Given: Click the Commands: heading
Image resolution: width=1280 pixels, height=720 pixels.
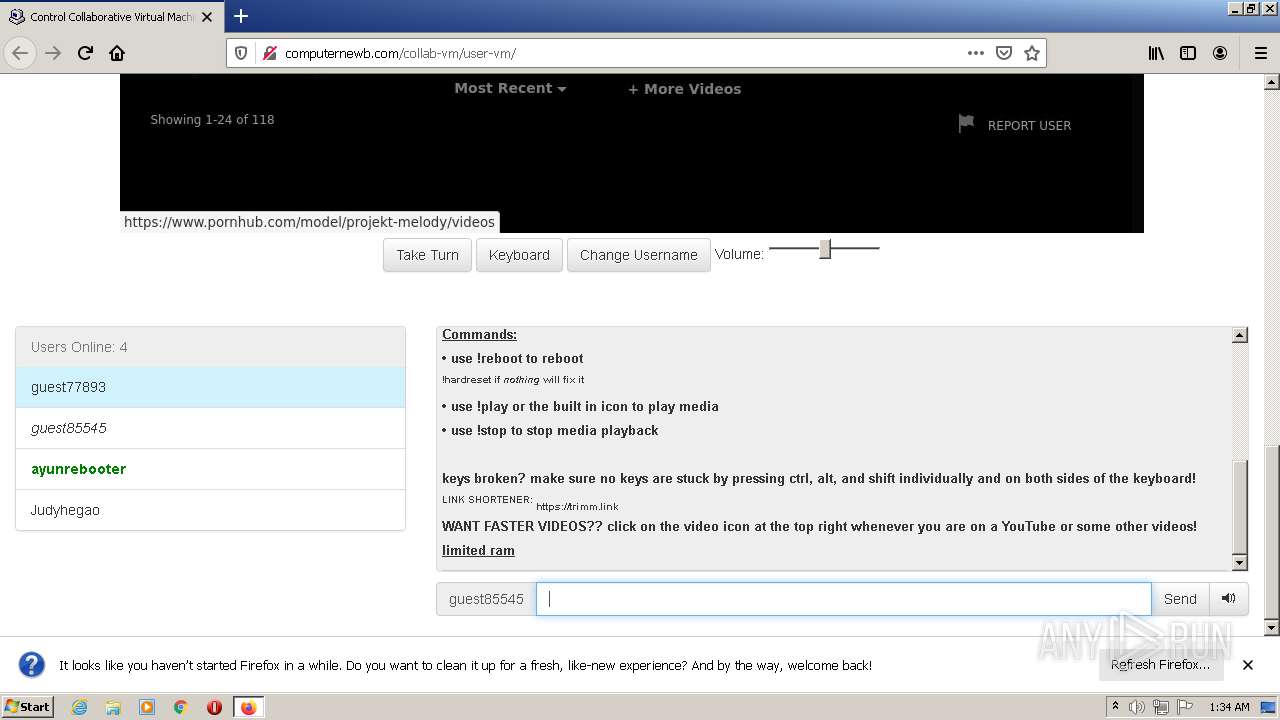Looking at the screenshot, I should click(x=479, y=334).
